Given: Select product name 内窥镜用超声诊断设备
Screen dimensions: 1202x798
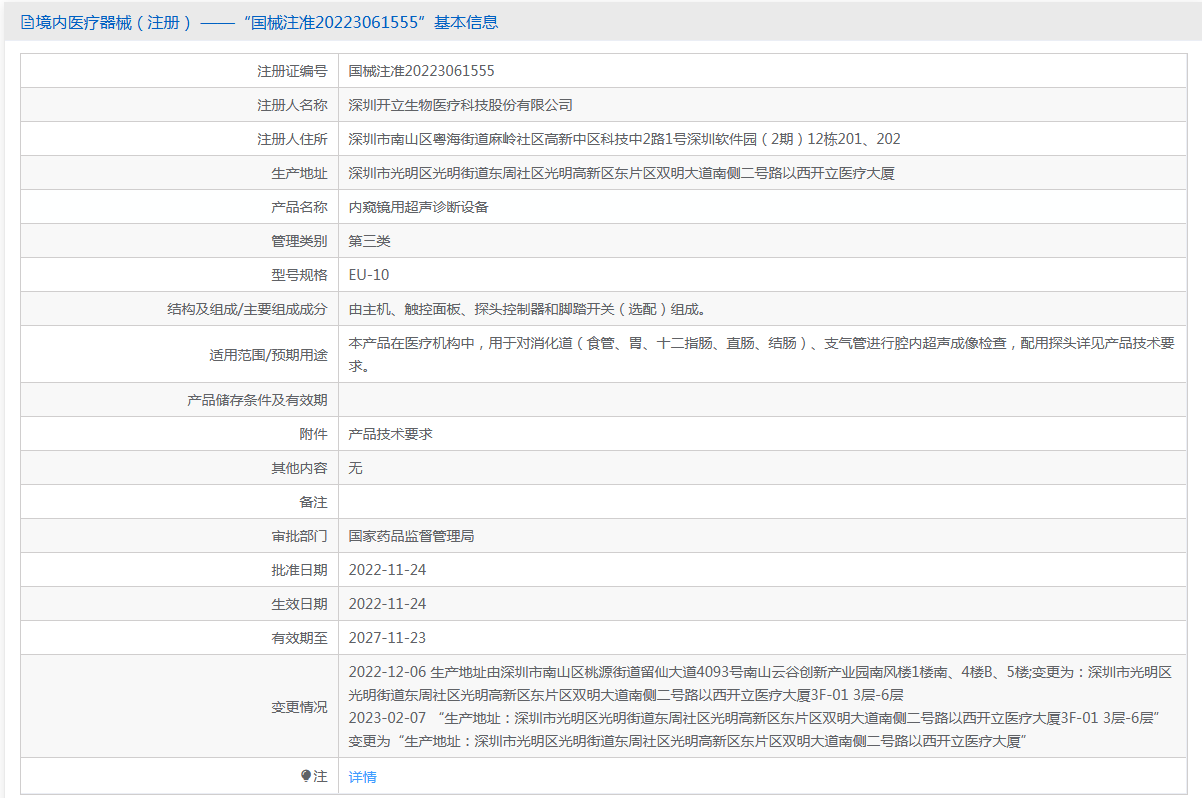Looking at the screenshot, I should (418, 207).
